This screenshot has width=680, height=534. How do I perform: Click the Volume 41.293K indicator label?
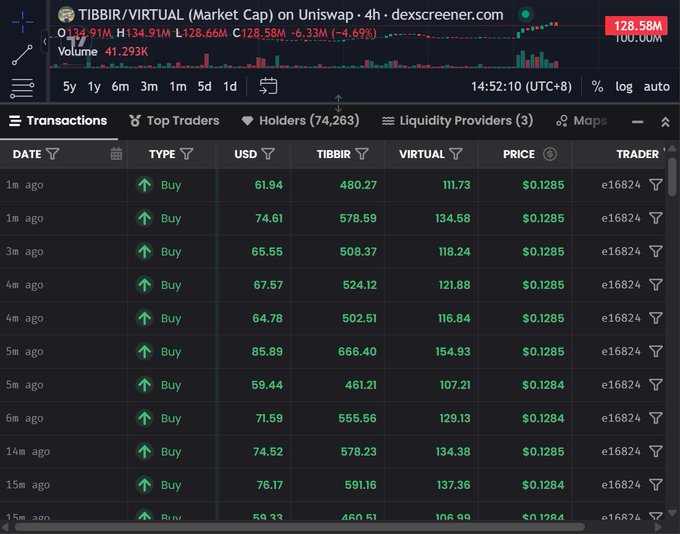[x=103, y=52]
